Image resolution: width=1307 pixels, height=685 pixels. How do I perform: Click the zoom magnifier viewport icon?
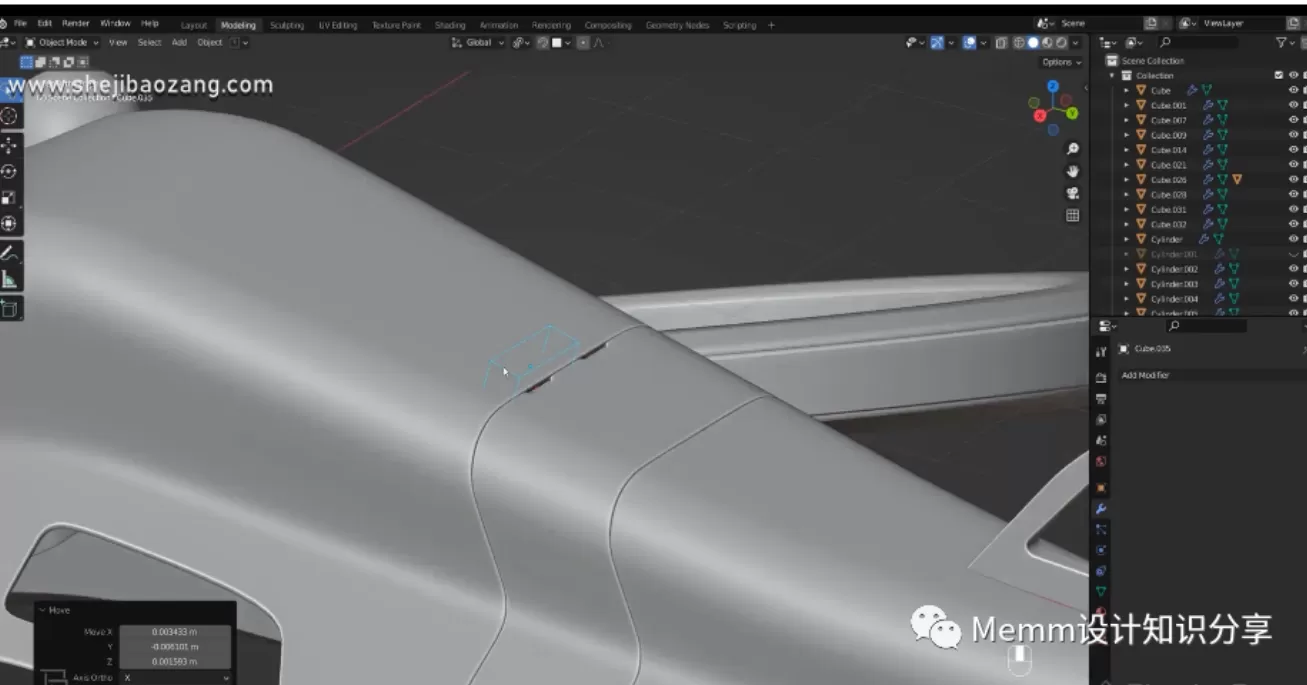(1073, 149)
